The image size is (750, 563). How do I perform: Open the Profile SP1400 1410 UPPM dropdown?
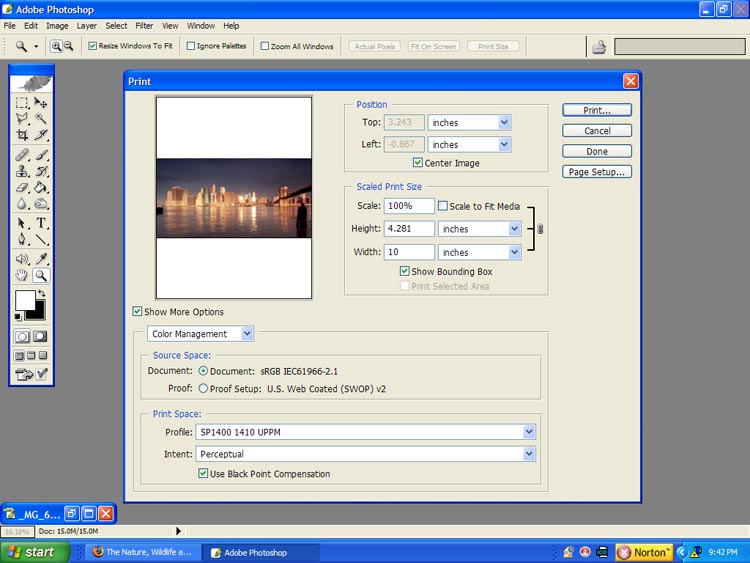(529, 432)
